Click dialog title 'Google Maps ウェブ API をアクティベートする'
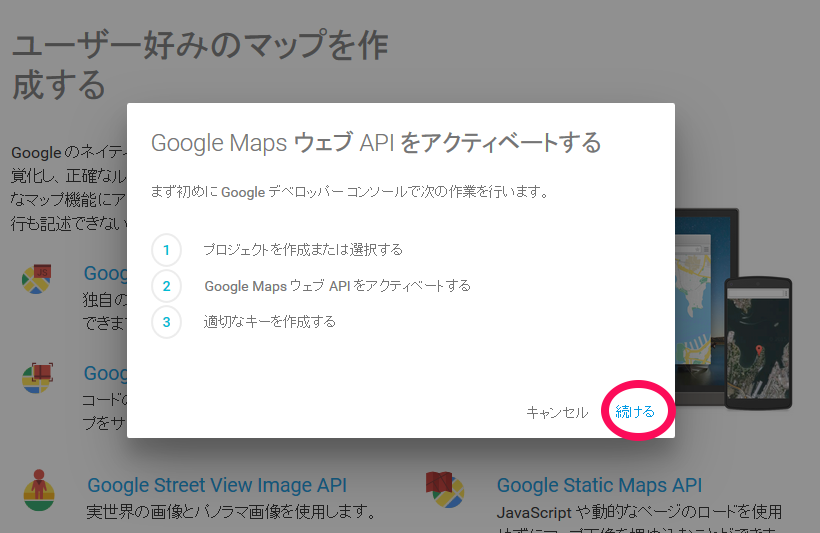The height and width of the screenshot is (533, 820). (x=376, y=143)
